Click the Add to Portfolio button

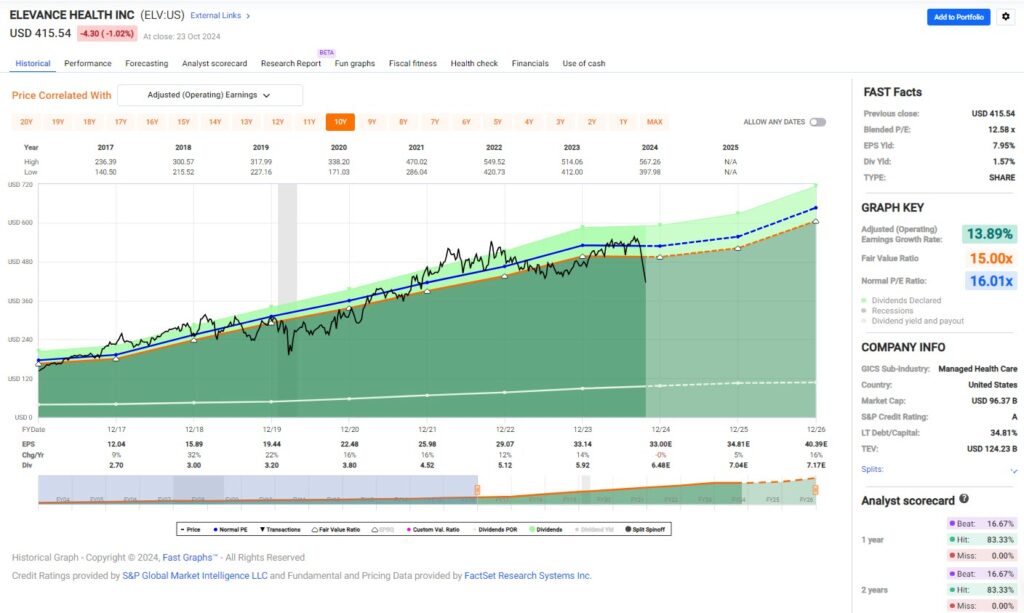click(x=957, y=16)
